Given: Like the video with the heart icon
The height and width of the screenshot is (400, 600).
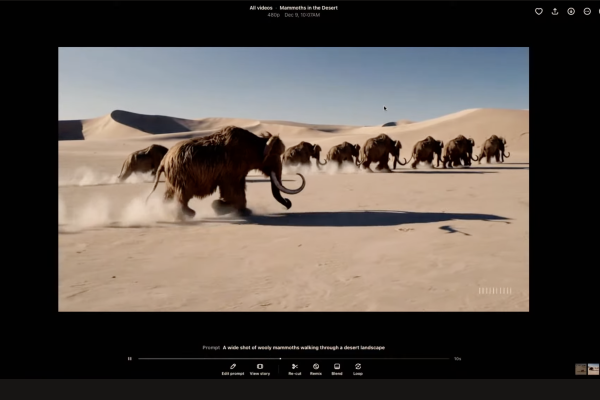Looking at the screenshot, I should (538, 11).
